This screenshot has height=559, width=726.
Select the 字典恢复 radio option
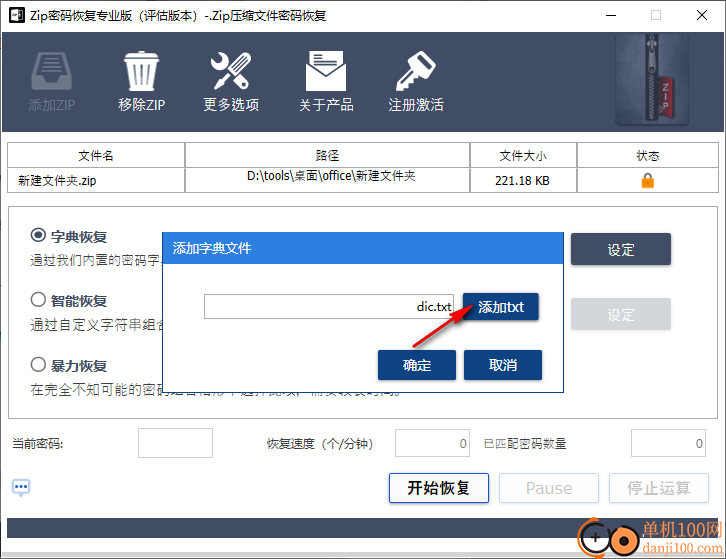[x=38, y=235]
